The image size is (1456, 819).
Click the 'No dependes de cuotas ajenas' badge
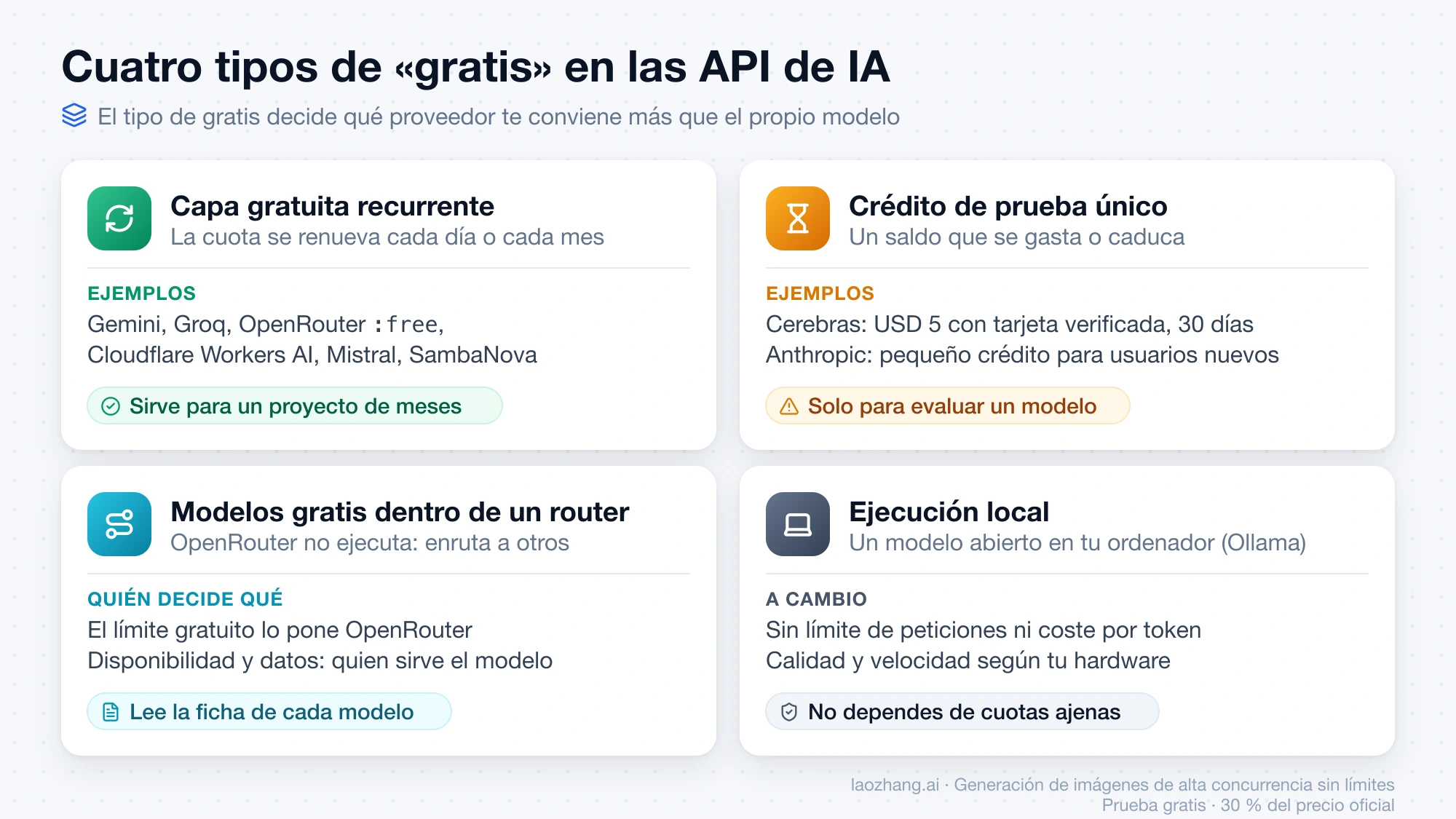click(x=962, y=711)
